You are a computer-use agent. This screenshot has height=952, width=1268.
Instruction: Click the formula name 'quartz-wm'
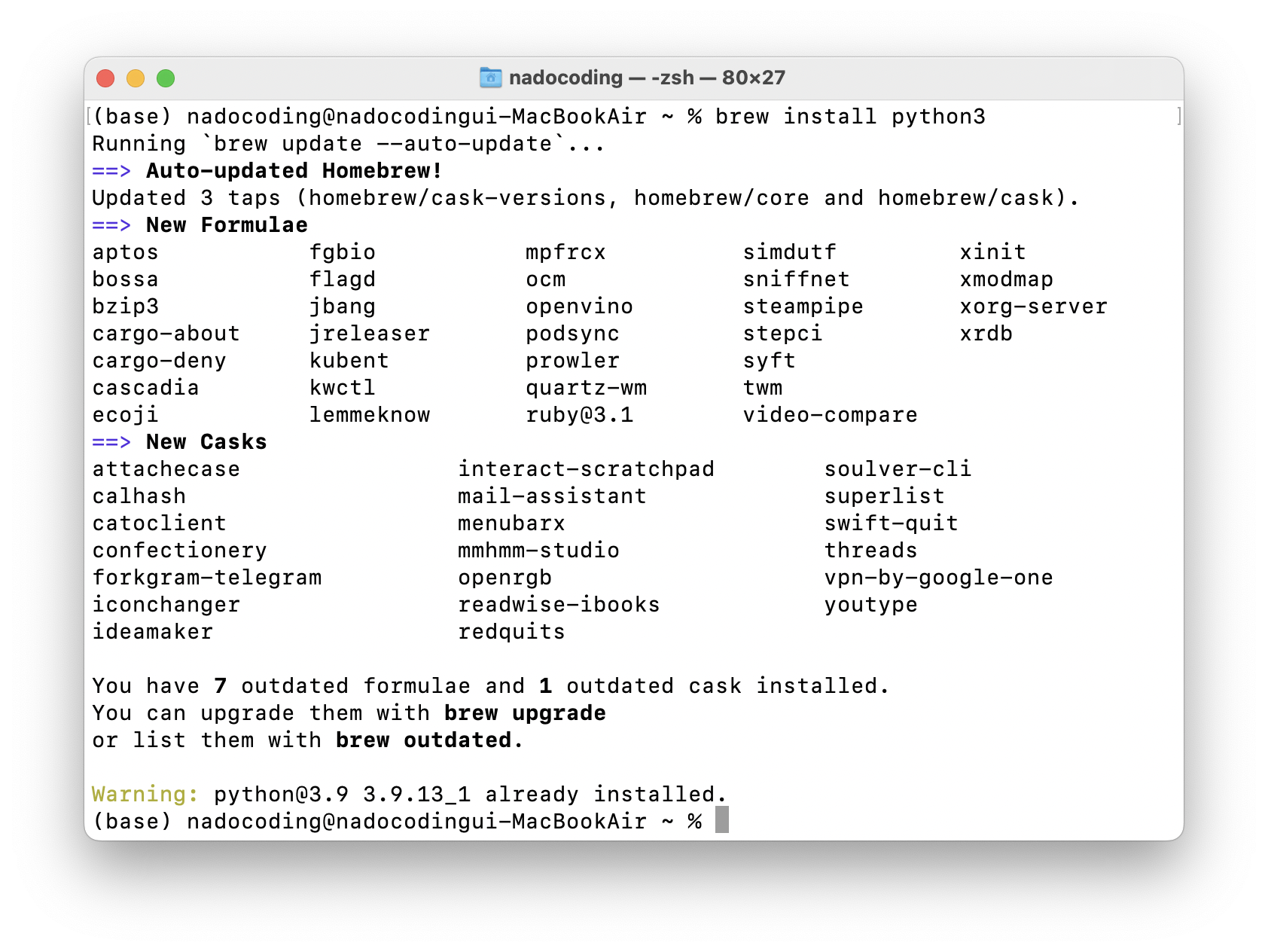click(x=586, y=388)
